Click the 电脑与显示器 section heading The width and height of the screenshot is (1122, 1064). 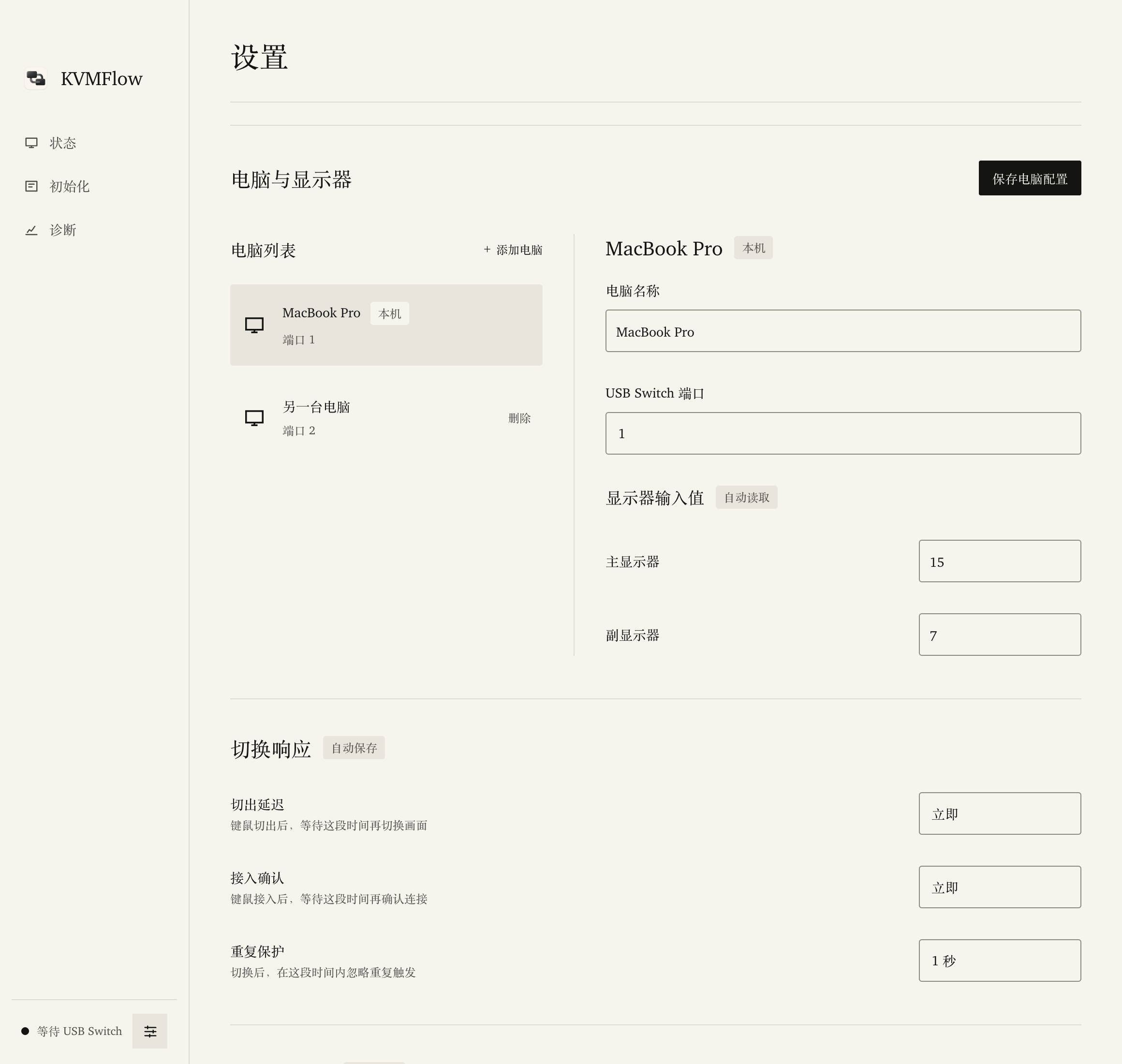tap(292, 179)
